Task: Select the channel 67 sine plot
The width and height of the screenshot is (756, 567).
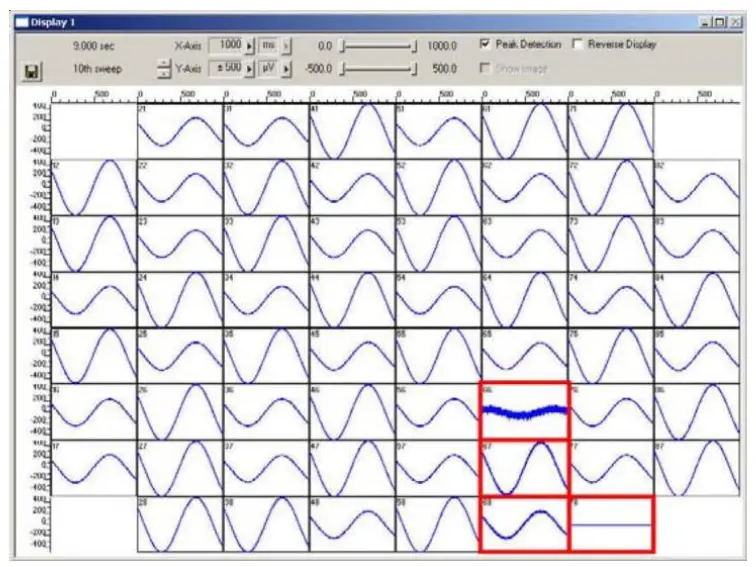Action: [x=525, y=468]
